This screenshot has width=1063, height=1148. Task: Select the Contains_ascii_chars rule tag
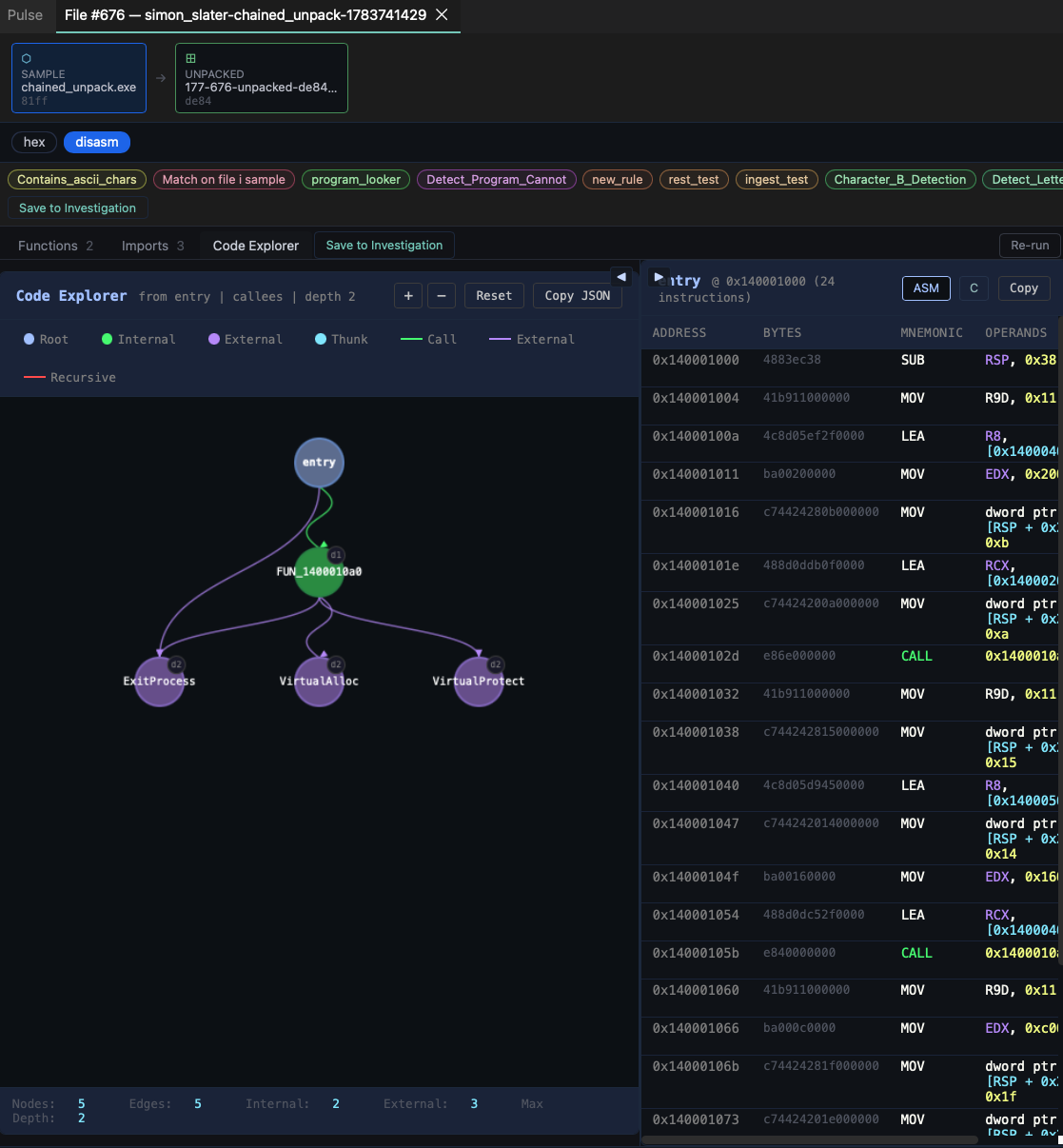point(77,179)
